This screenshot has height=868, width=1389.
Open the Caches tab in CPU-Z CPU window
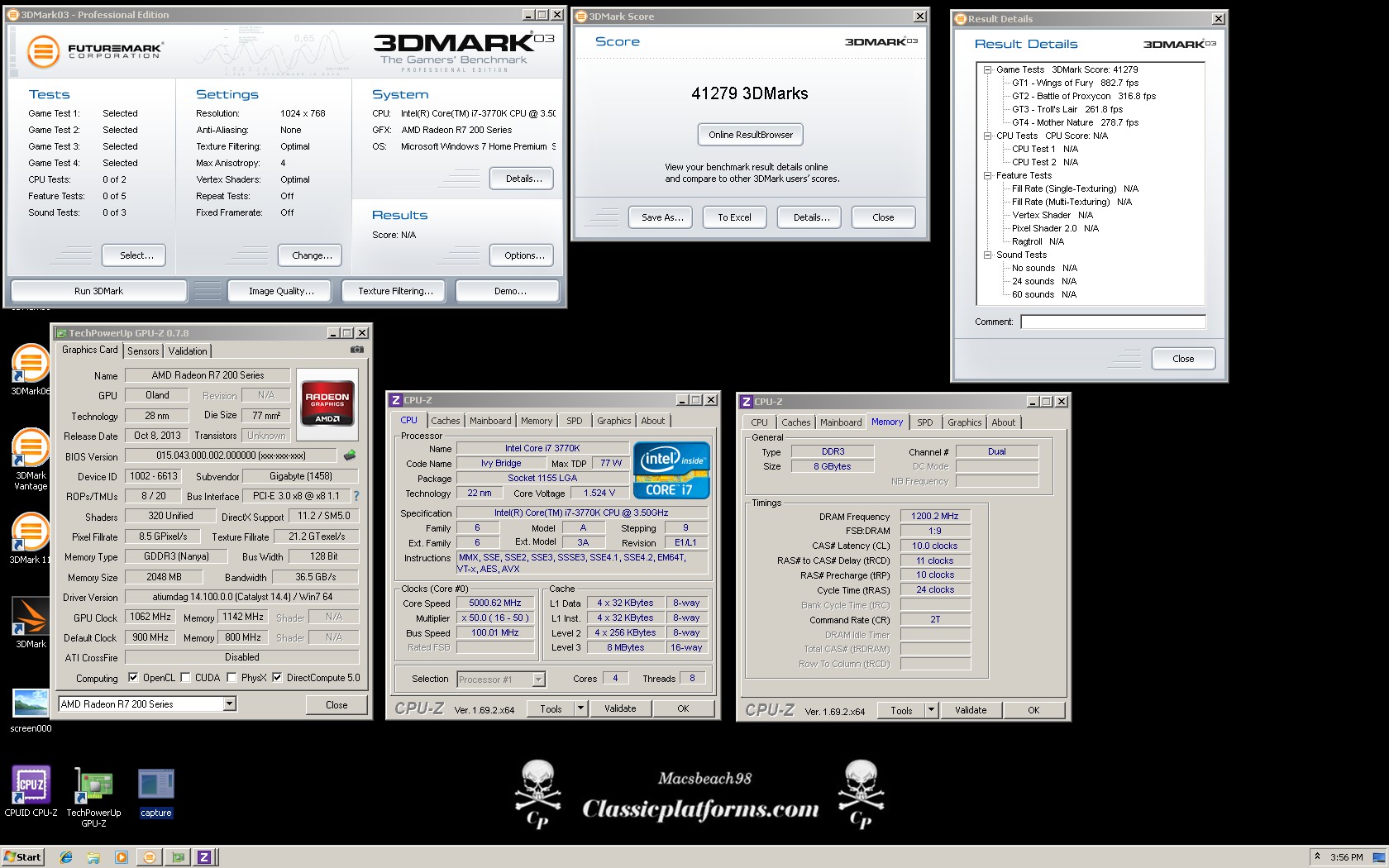446,421
